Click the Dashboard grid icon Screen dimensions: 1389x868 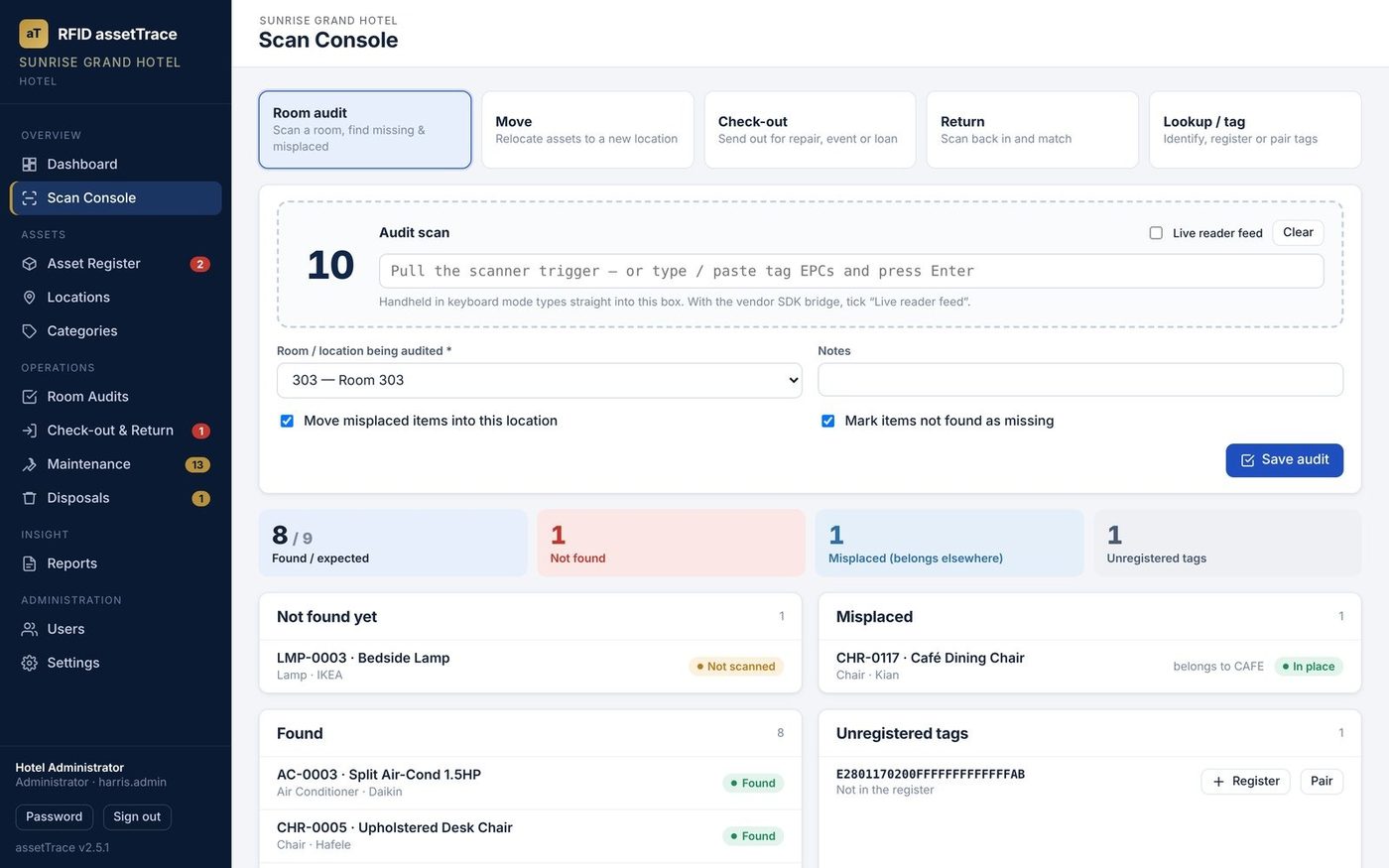click(29, 165)
